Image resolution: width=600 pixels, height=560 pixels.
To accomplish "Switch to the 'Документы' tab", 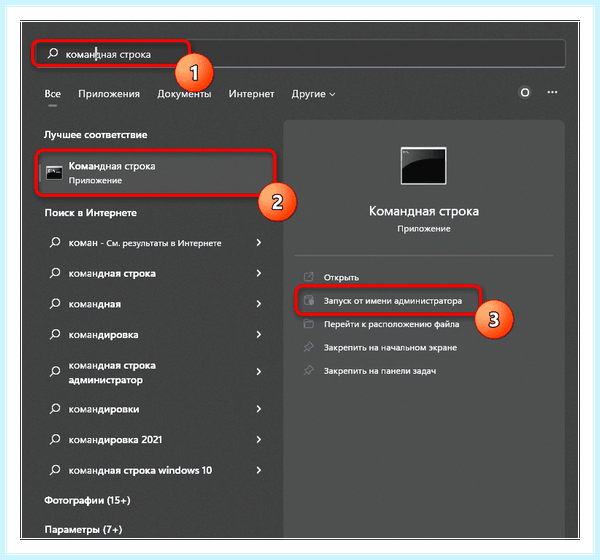I will pos(184,94).
